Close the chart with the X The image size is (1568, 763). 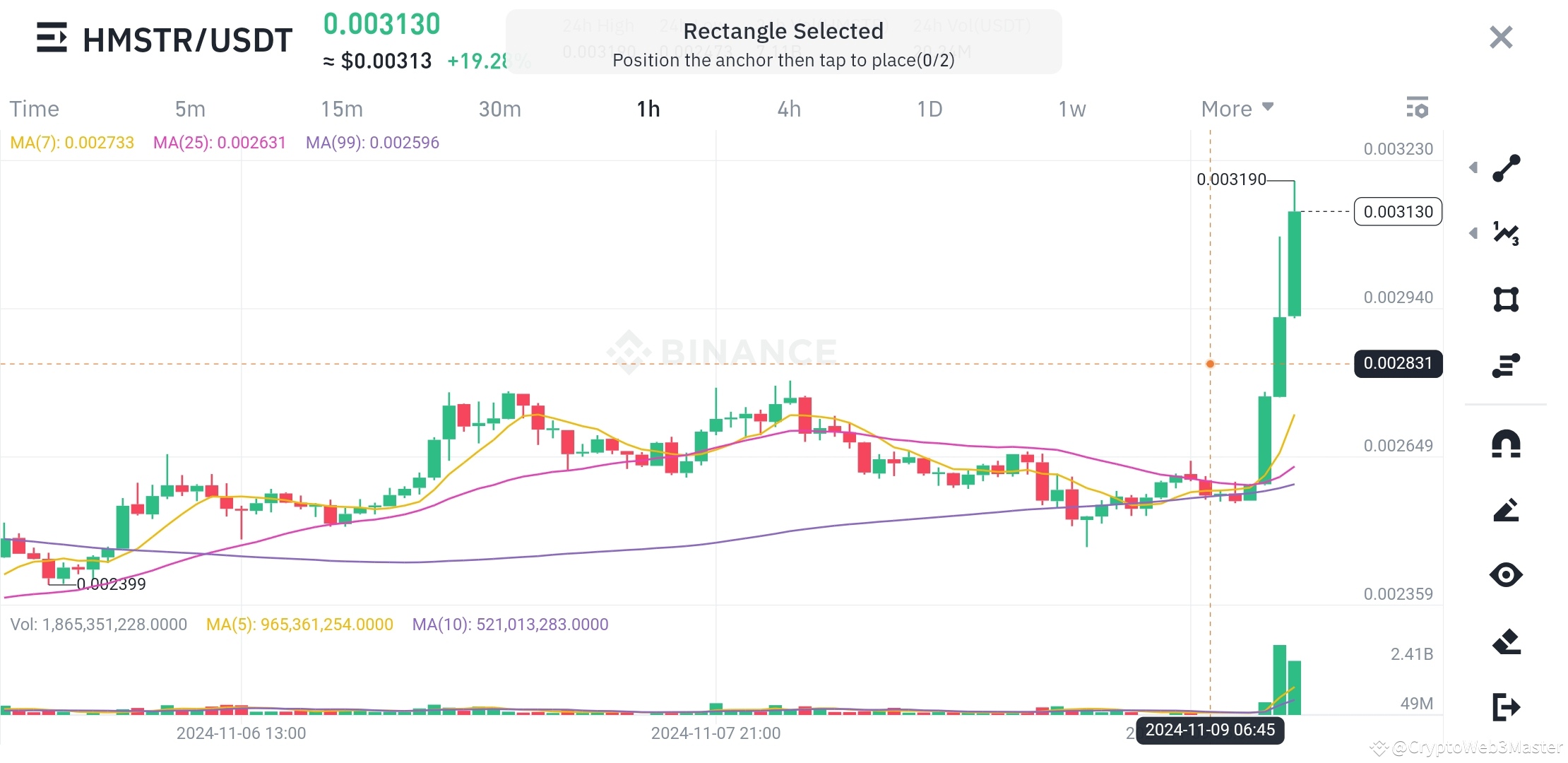(1501, 37)
